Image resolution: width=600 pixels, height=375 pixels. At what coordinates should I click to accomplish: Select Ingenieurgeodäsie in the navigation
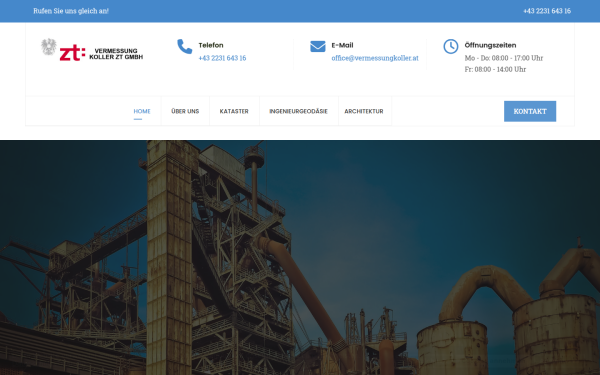pyautogui.click(x=298, y=111)
